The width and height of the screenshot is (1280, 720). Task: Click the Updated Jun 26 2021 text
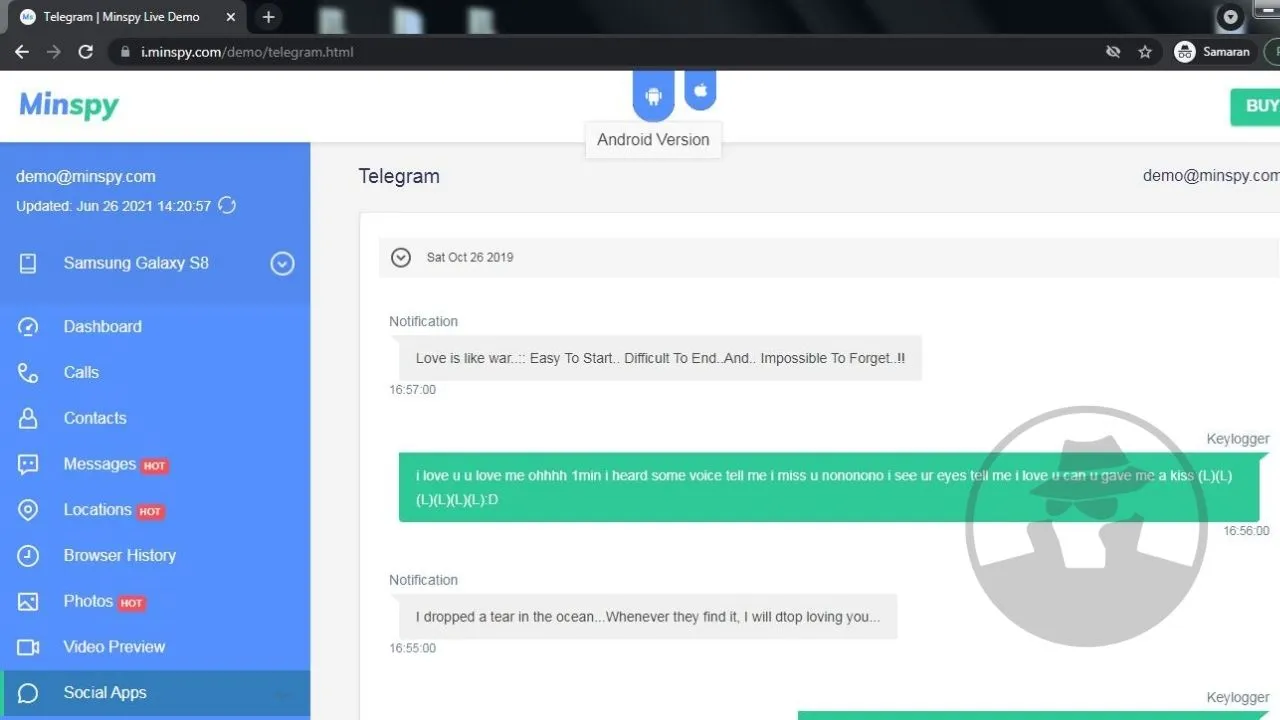pyautogui.click(x=113, y=206)
